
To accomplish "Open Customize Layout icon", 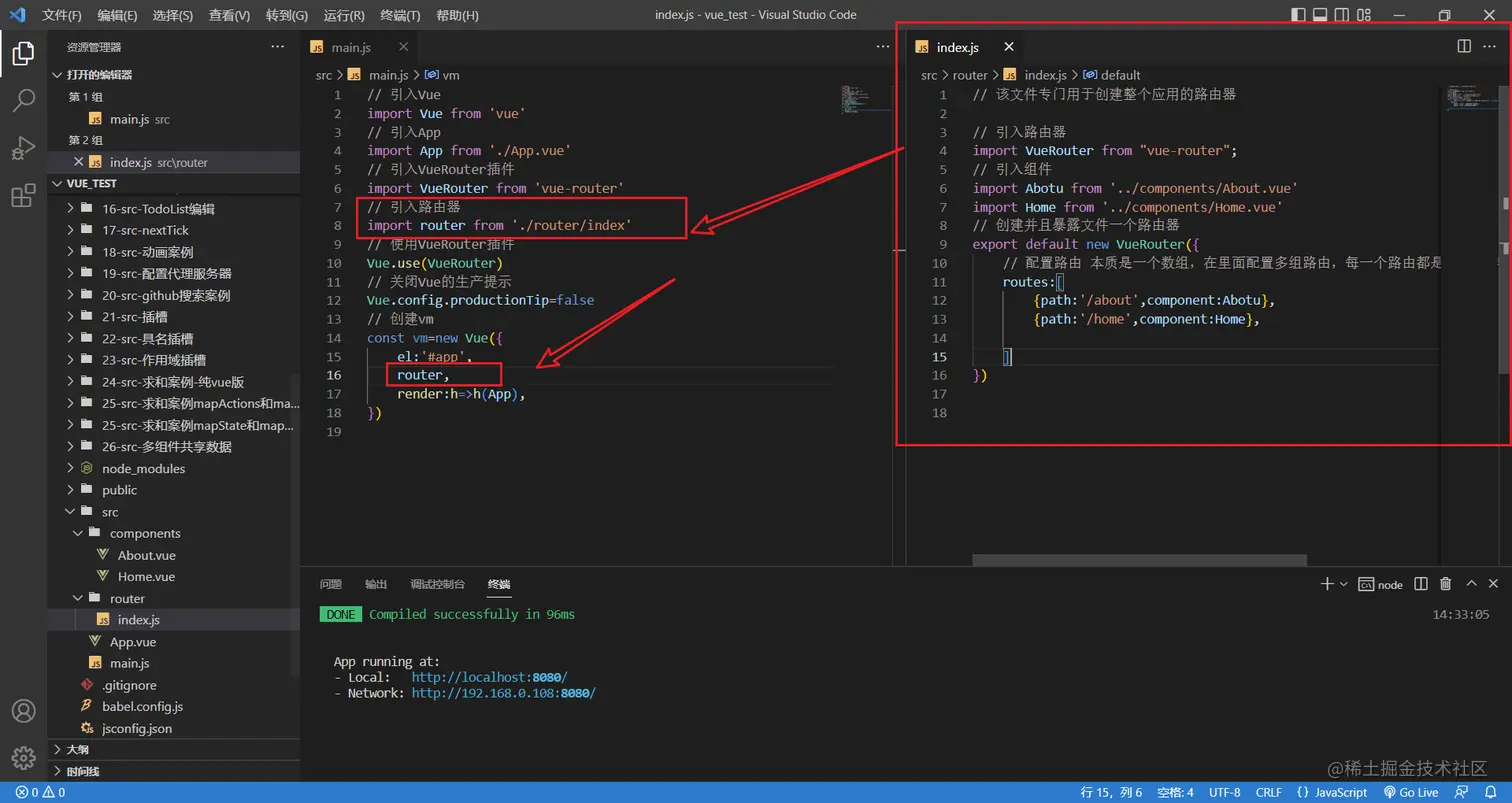I will click(x=1364, y=15).
